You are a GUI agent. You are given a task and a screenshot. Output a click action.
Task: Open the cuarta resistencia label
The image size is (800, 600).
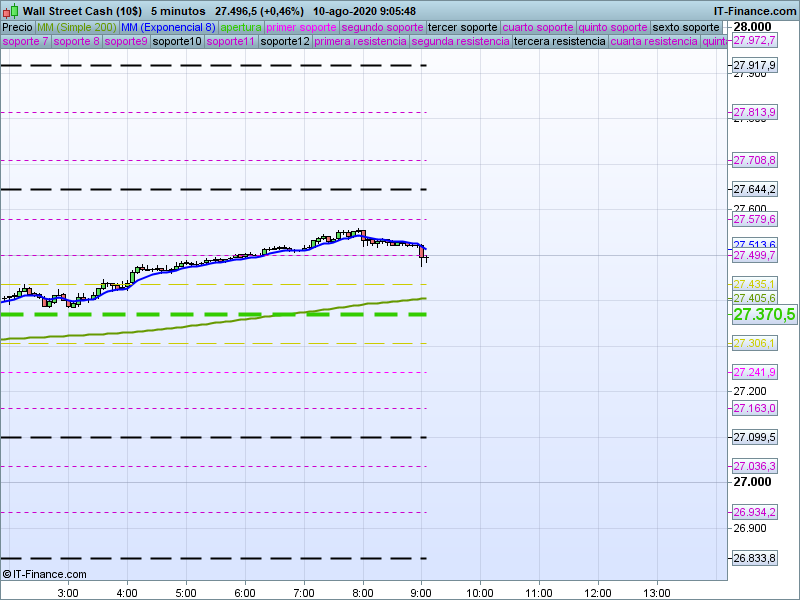coord(654,42)
